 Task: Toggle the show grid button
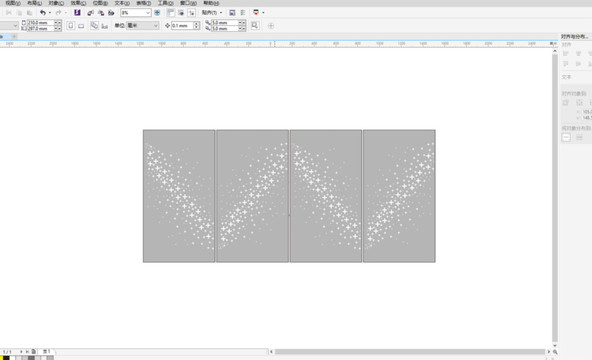pos(181,12)
